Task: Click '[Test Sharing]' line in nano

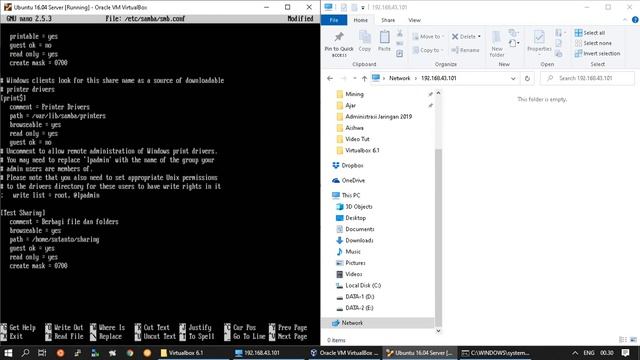Action: [x=23, y=213]
